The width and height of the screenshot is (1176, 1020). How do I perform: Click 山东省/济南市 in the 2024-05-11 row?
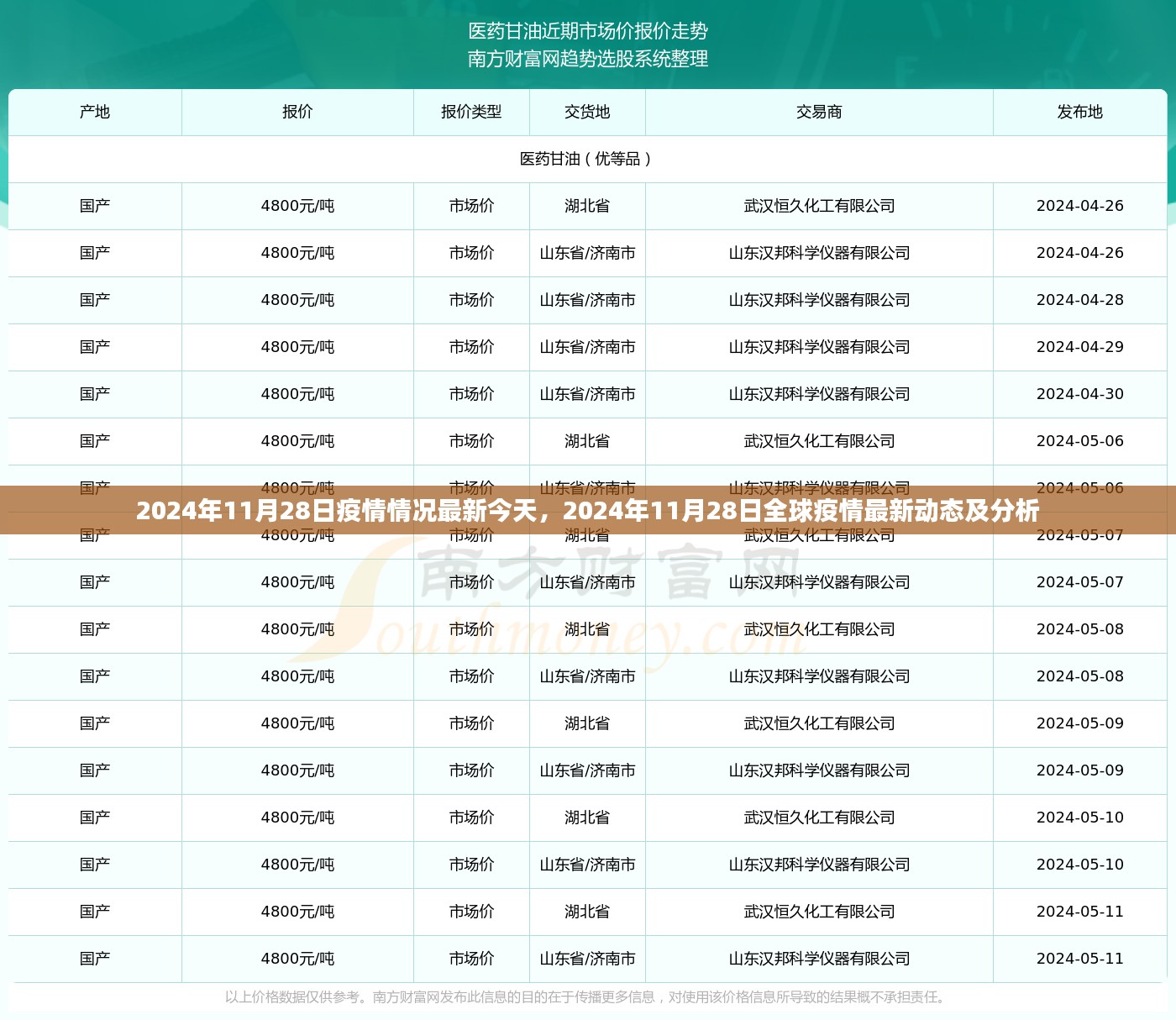click(x=587, y=959)
